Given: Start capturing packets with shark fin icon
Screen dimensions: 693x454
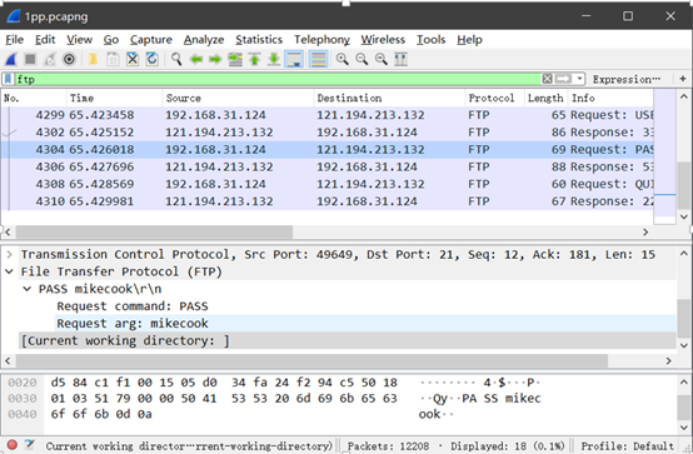Looking at the screenshot, I should click(x=11, y=59).
